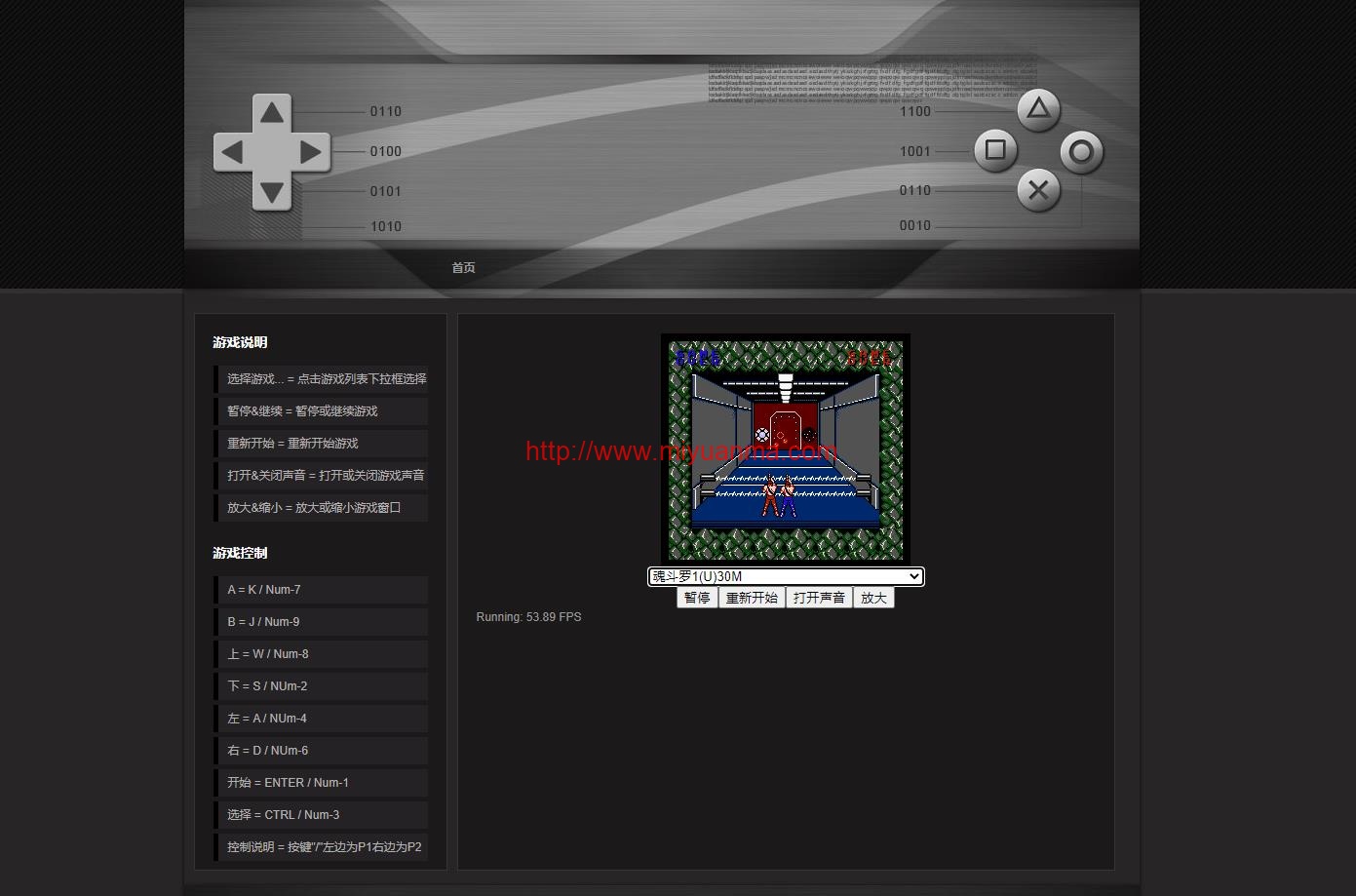Tap the cross gamepad button
The image size is (1356, 896).
pyautogui.click(x=1038, y=190)
